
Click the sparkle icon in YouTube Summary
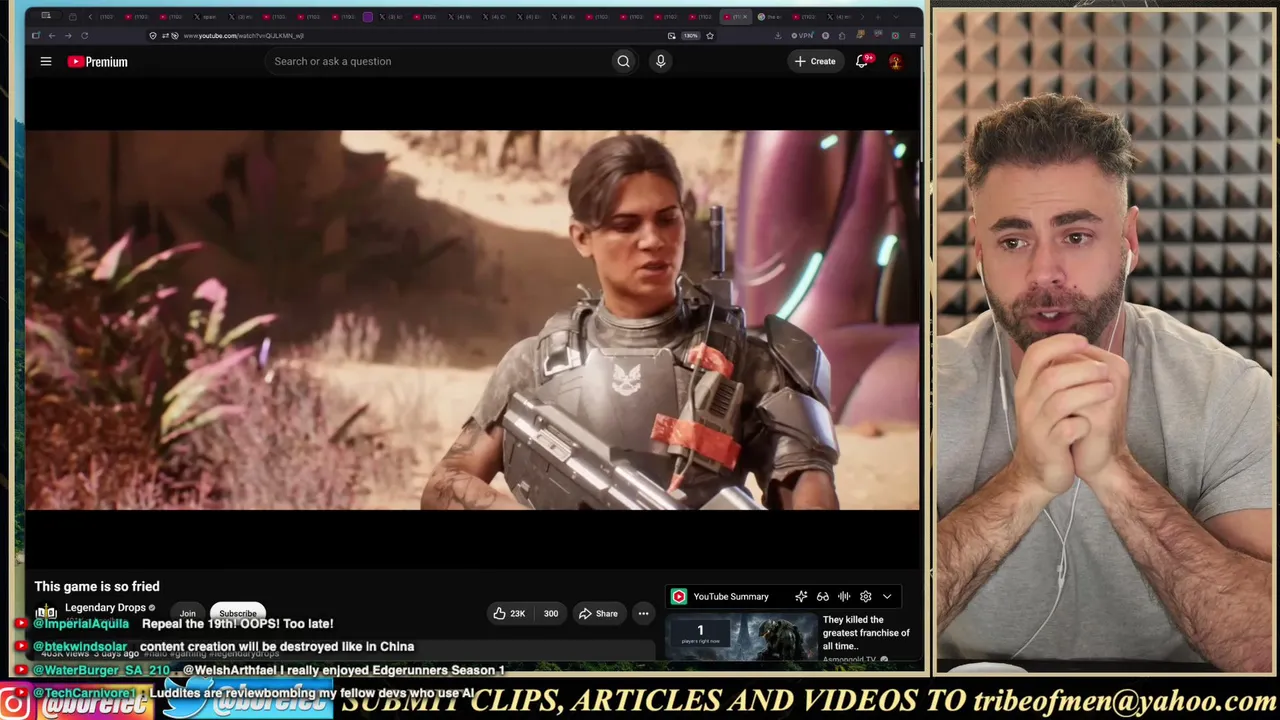point(801,597)
